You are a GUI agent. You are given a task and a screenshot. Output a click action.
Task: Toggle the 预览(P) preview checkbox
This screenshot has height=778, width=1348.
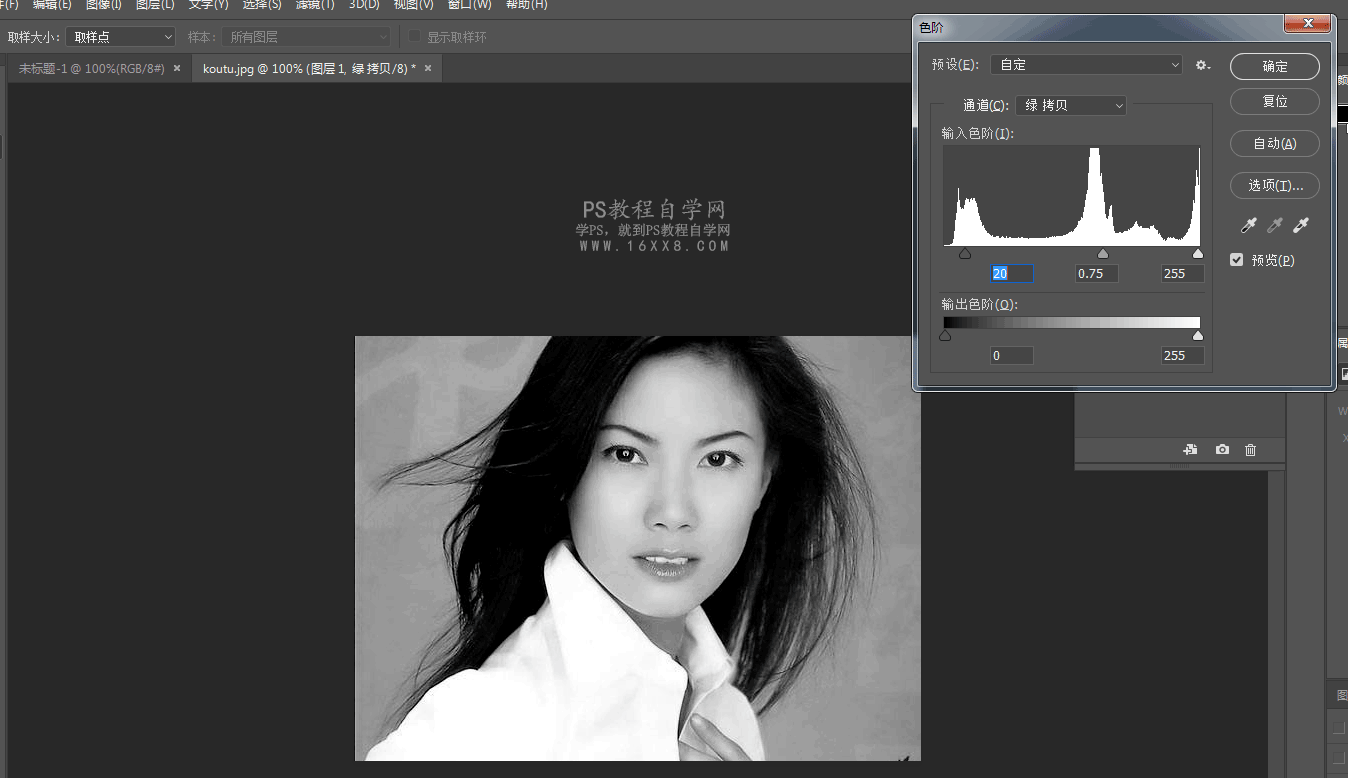pyautogui.click(x=1237, y=260)
